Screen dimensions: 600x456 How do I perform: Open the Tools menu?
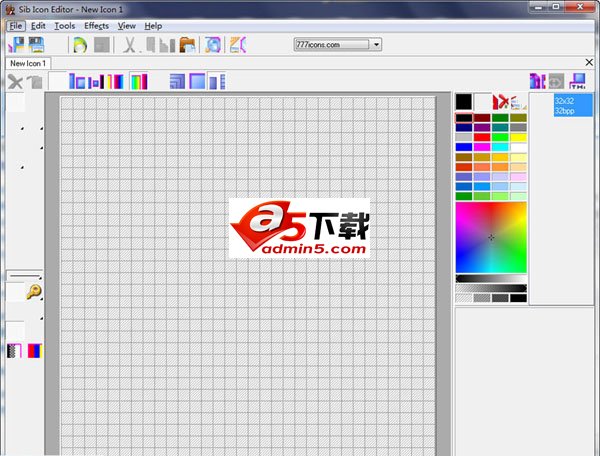tap(65, 25)
